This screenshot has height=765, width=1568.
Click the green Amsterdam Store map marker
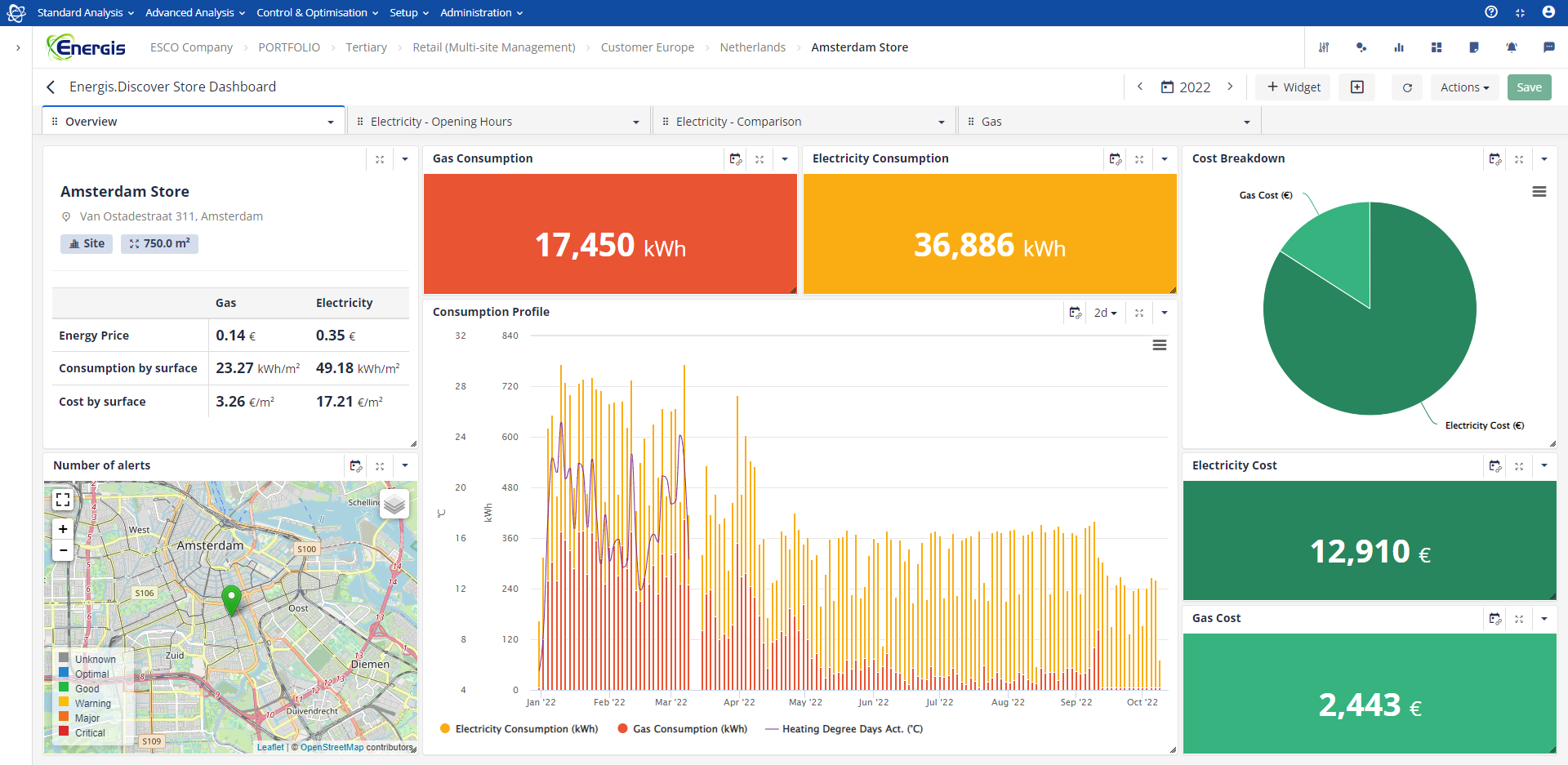click(x=232, y=600)
